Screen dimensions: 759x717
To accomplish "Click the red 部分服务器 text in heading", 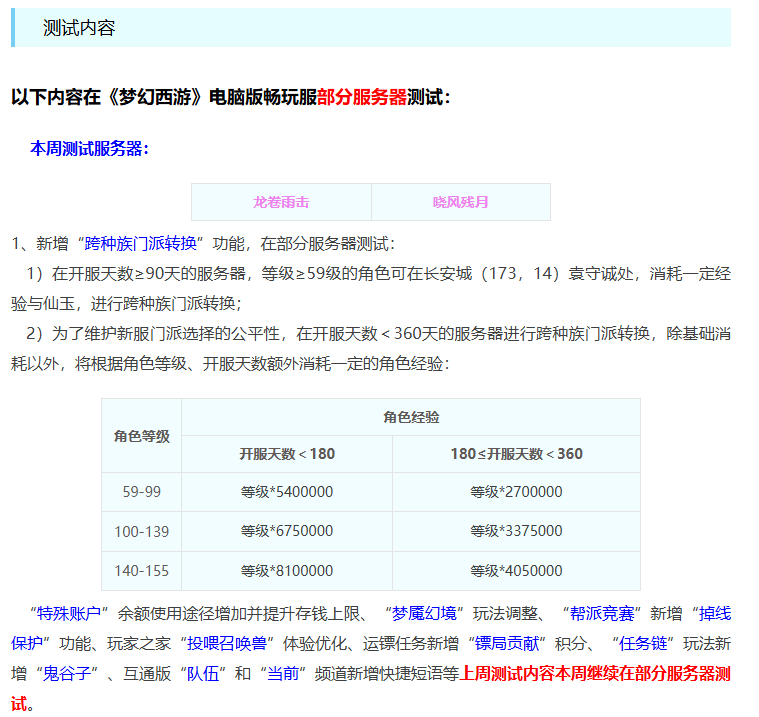I will click(x=362, y=97).
